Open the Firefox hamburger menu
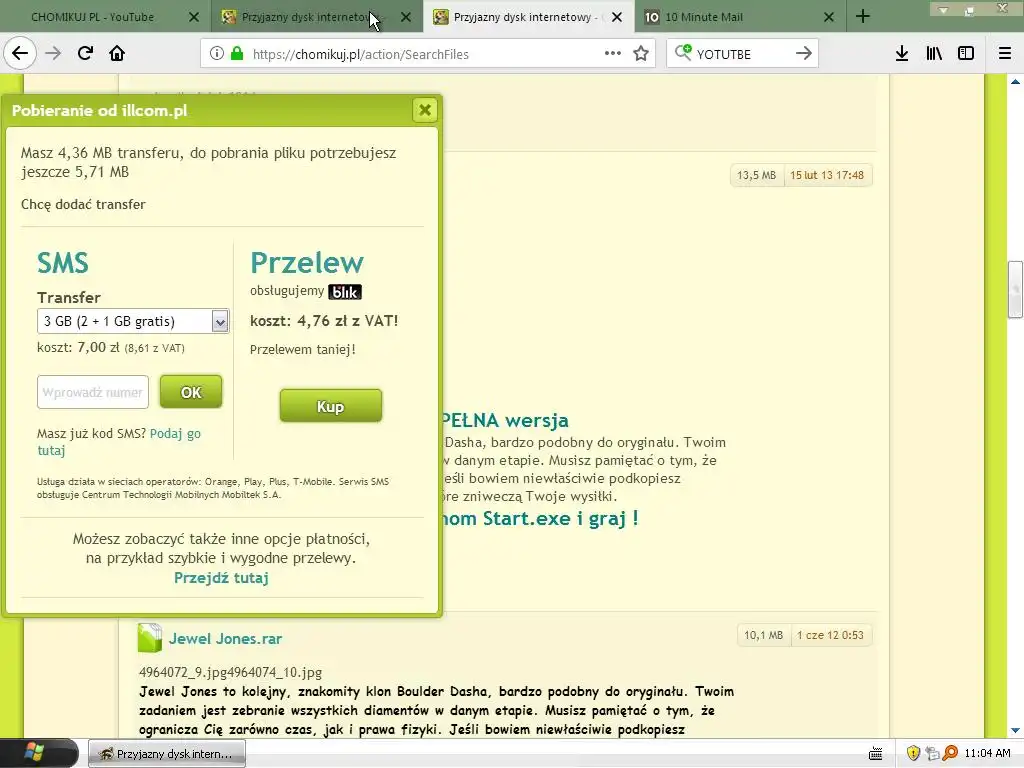Image resolution: width=1024 pixels, height=768 pixels. [x=1005, y=54]
